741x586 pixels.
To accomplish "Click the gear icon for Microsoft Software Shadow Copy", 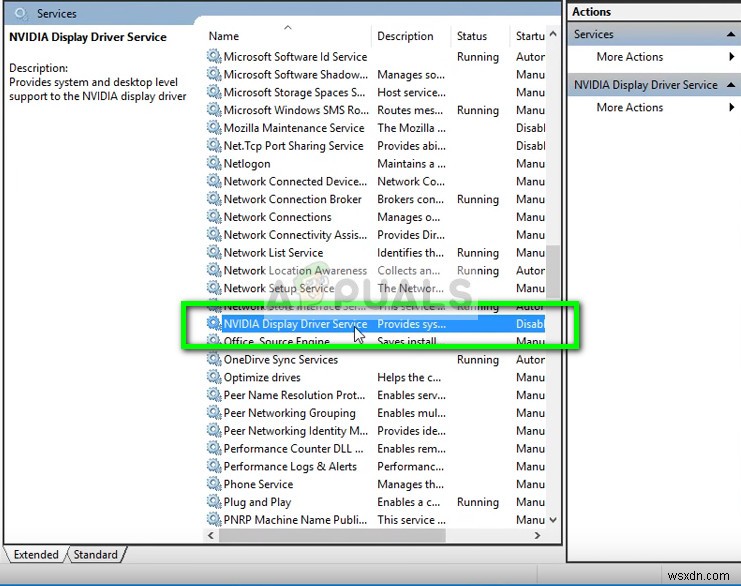I will [214, 74].
